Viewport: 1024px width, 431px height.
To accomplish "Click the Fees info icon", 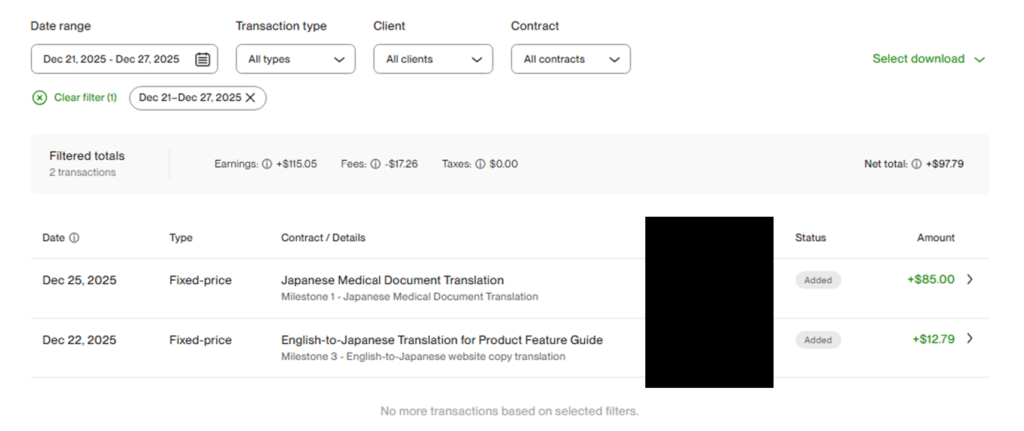I will pos(375,164).
